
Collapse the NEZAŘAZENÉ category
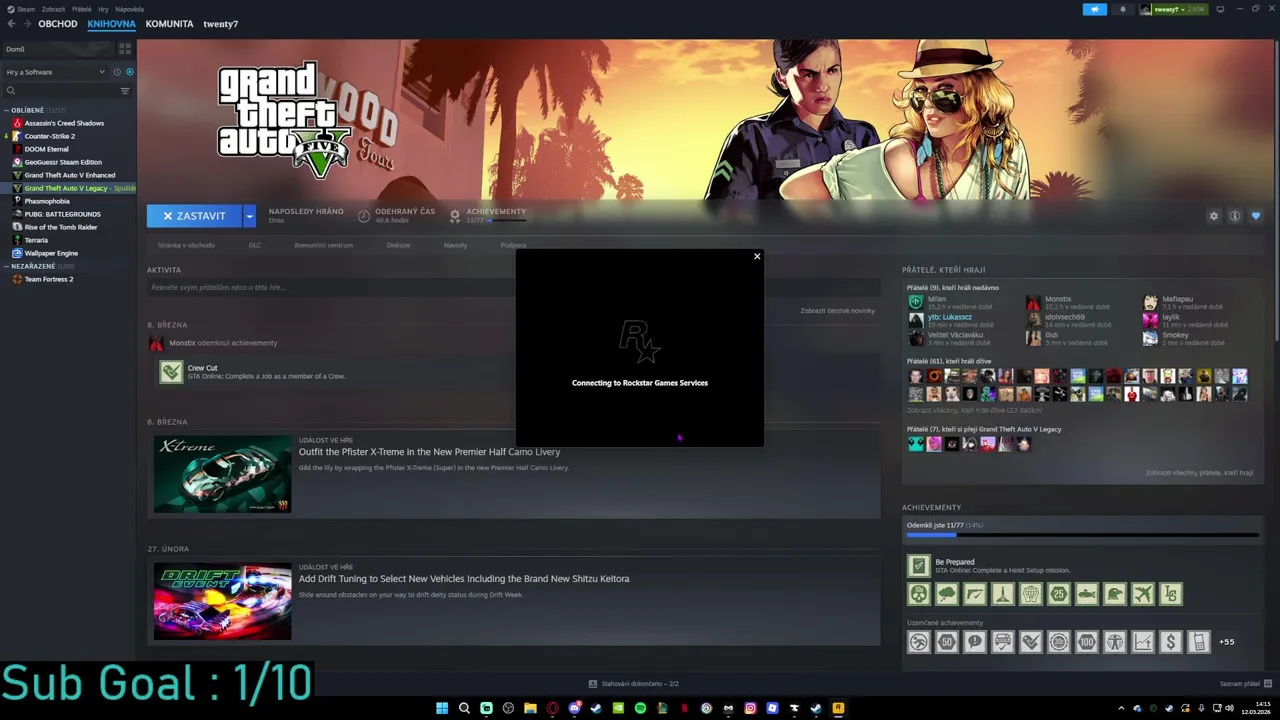tap(7, 266)
